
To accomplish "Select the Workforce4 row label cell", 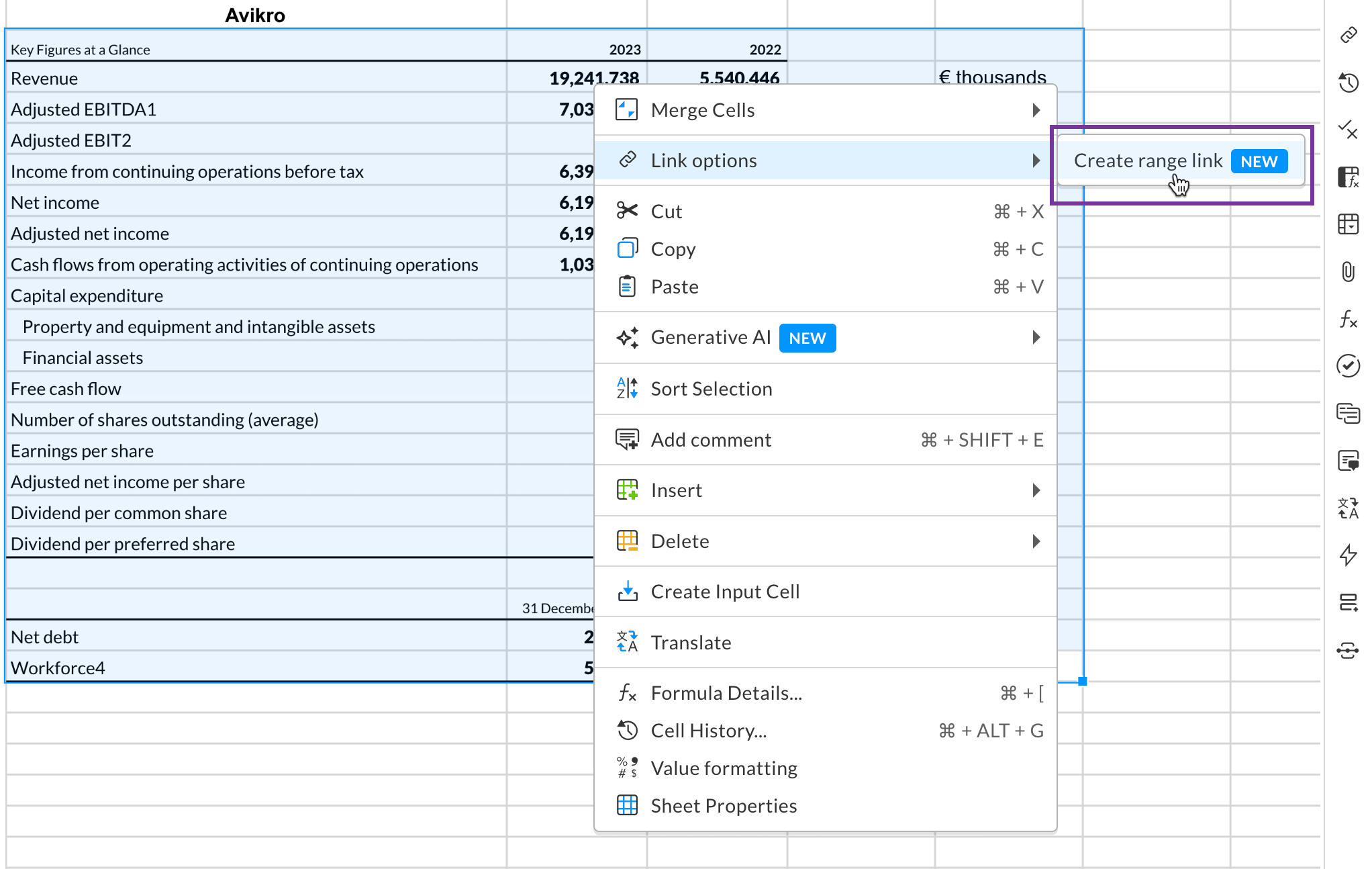I will click(x=58, y=667).
